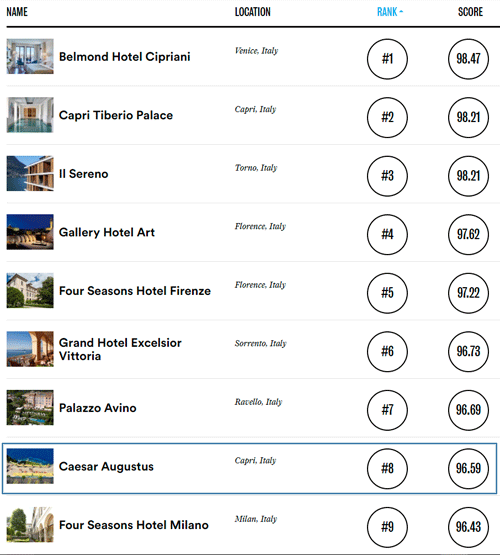Image resolution: width=500 pixels, height=555 pixels.
Task: Open Belmond Hotel Cipriani thumbnail image
Action: tap(30, 56)
